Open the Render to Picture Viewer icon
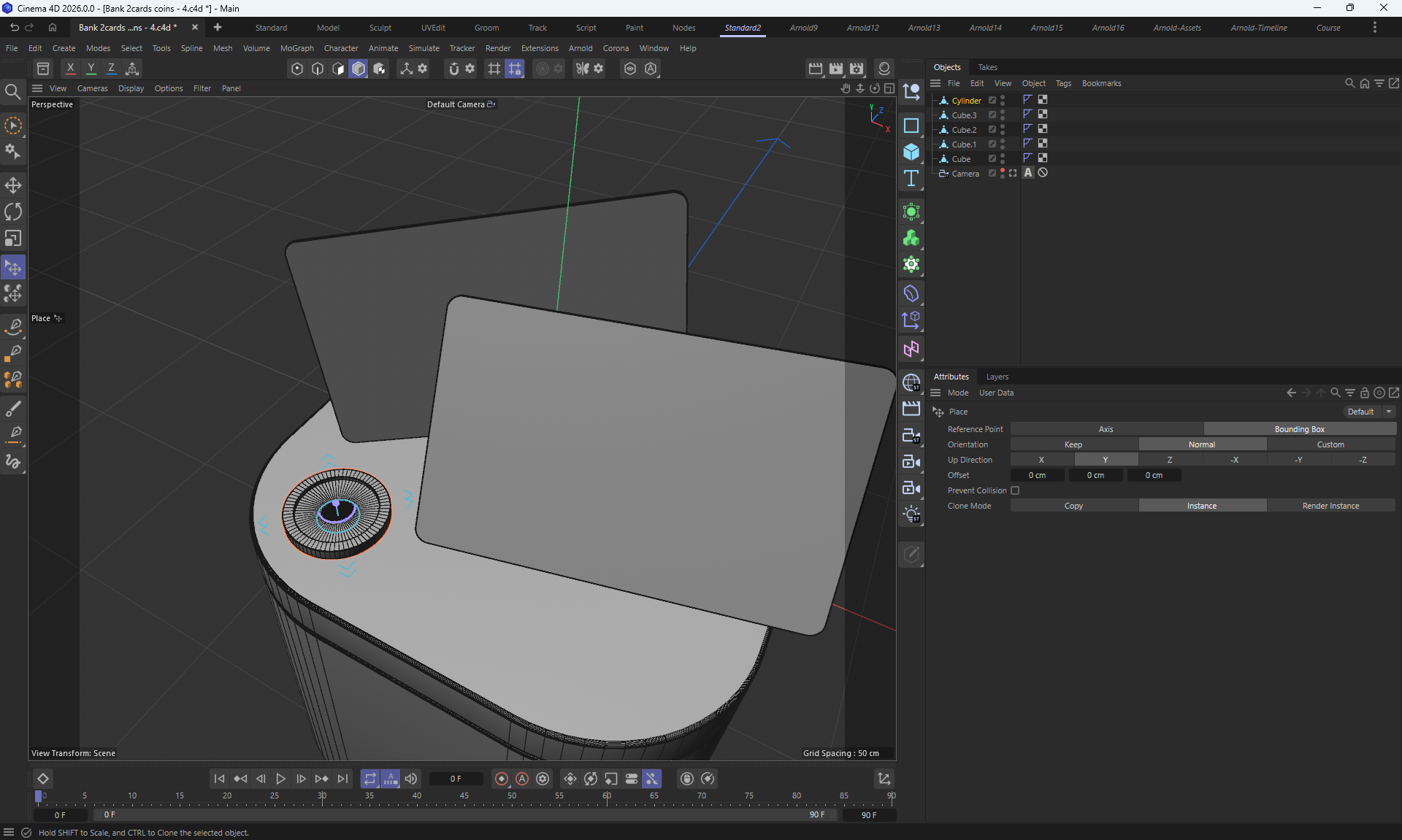Image resolution: width=1402 pixels, height=840 pixels. [x=836, y=69]
